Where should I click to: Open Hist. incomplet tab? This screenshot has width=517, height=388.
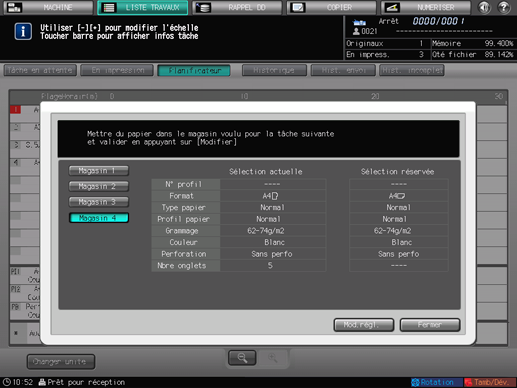point(412,70)
